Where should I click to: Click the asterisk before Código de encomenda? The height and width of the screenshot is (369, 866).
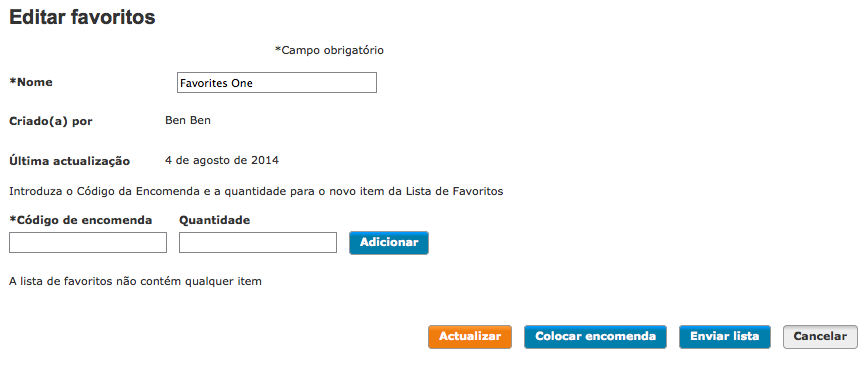pos(12,219)
